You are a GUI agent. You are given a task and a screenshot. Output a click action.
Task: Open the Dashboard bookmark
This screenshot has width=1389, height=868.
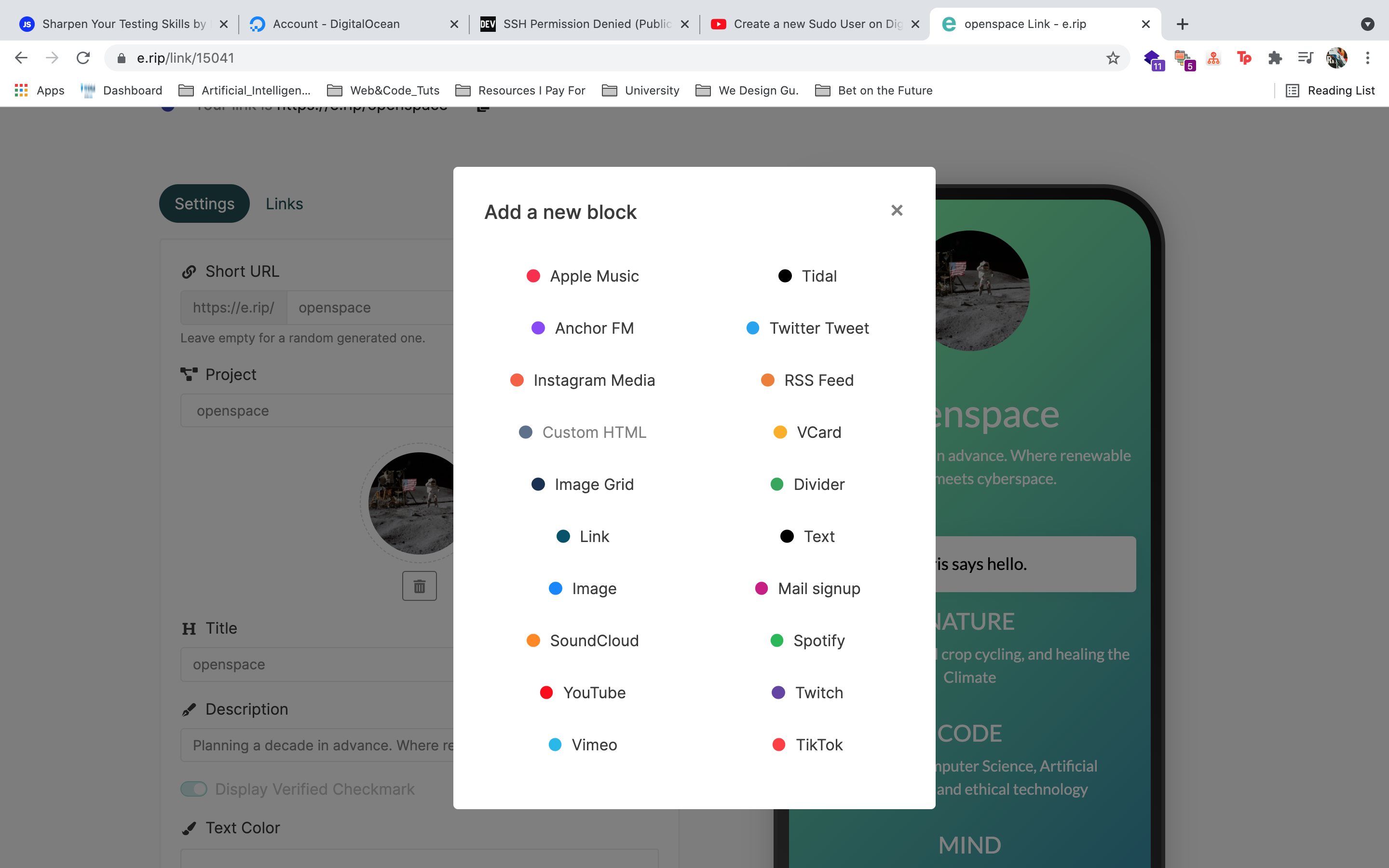point(121,90)
